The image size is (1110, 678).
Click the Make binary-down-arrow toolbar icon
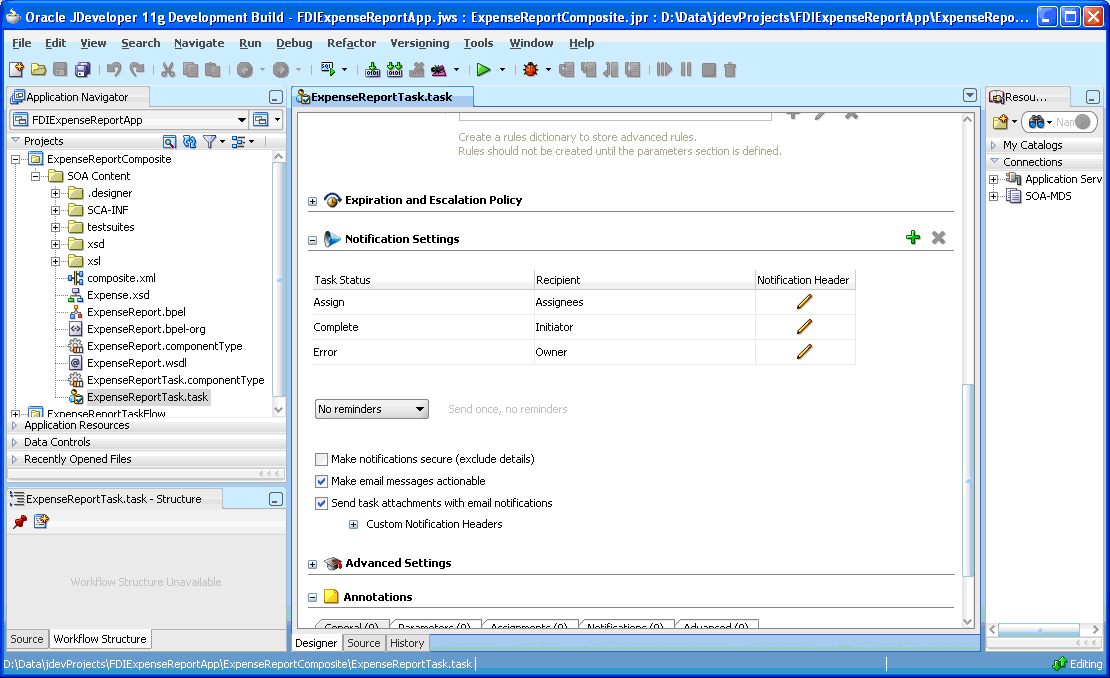(372, 69)
